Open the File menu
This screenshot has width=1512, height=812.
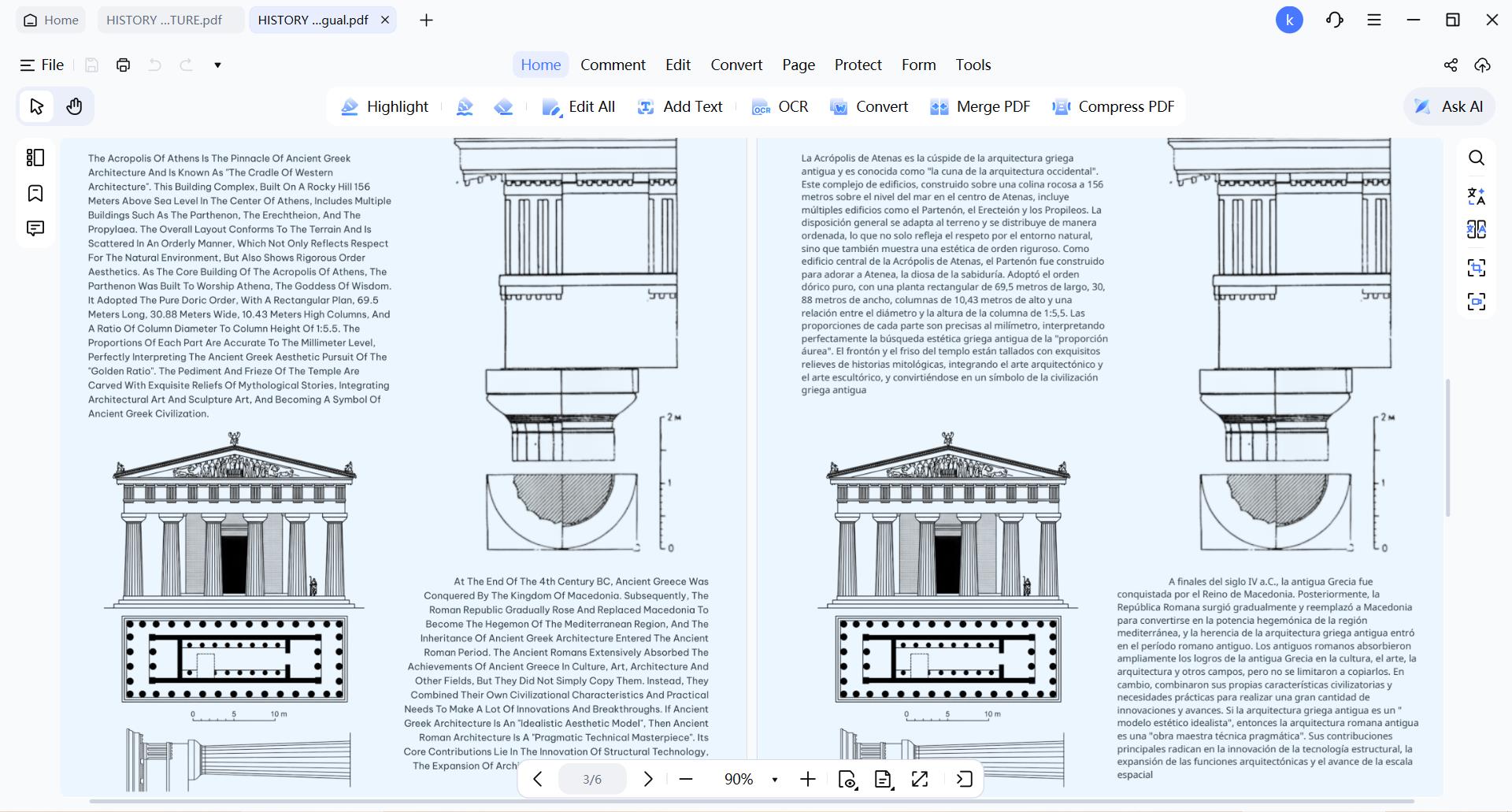(42, 65)
